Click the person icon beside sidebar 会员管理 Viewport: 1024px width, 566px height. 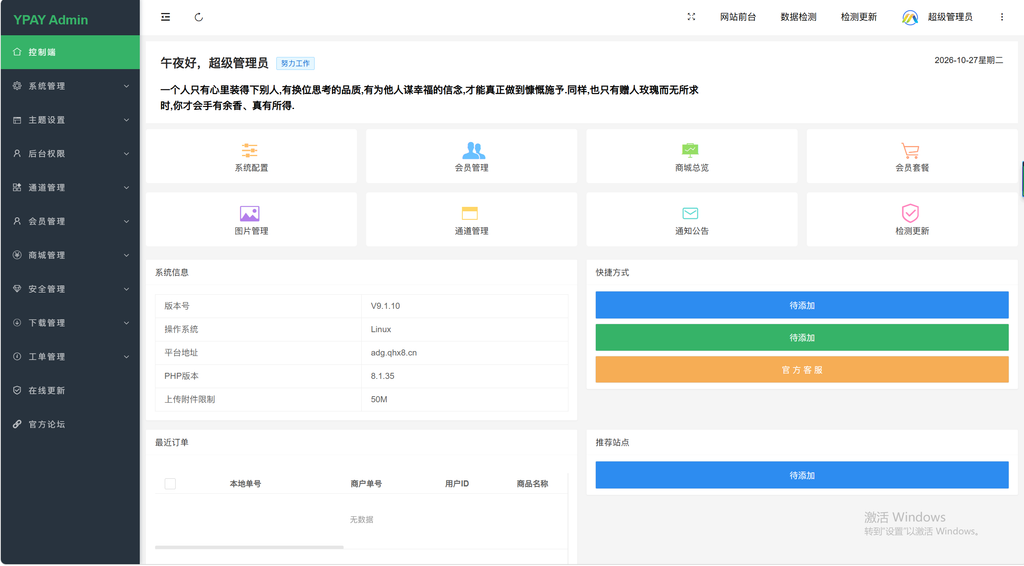tap(17, 221)
